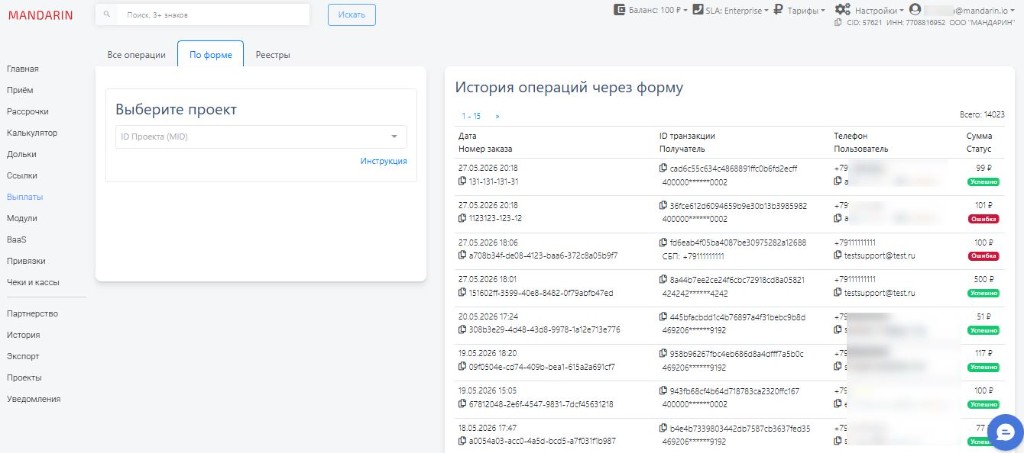Open Приём in the sidebar
The height and width of the screenshot is (453, 1024).
tap(20, 90)
